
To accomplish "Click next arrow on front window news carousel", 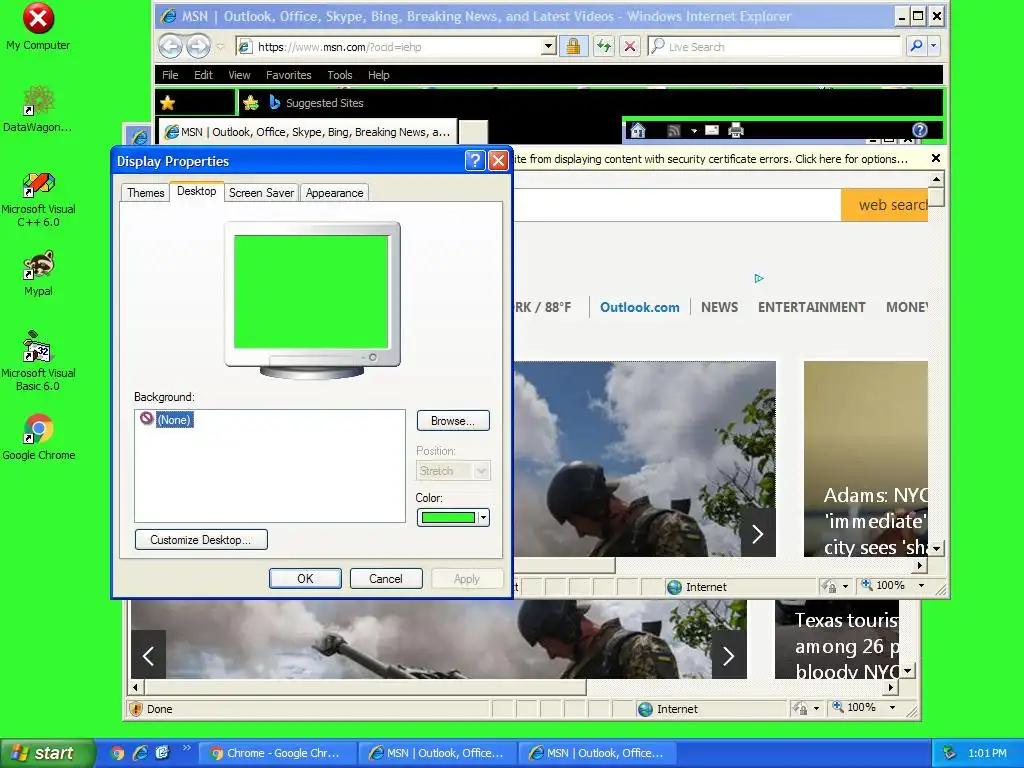I will coord(758,534).
